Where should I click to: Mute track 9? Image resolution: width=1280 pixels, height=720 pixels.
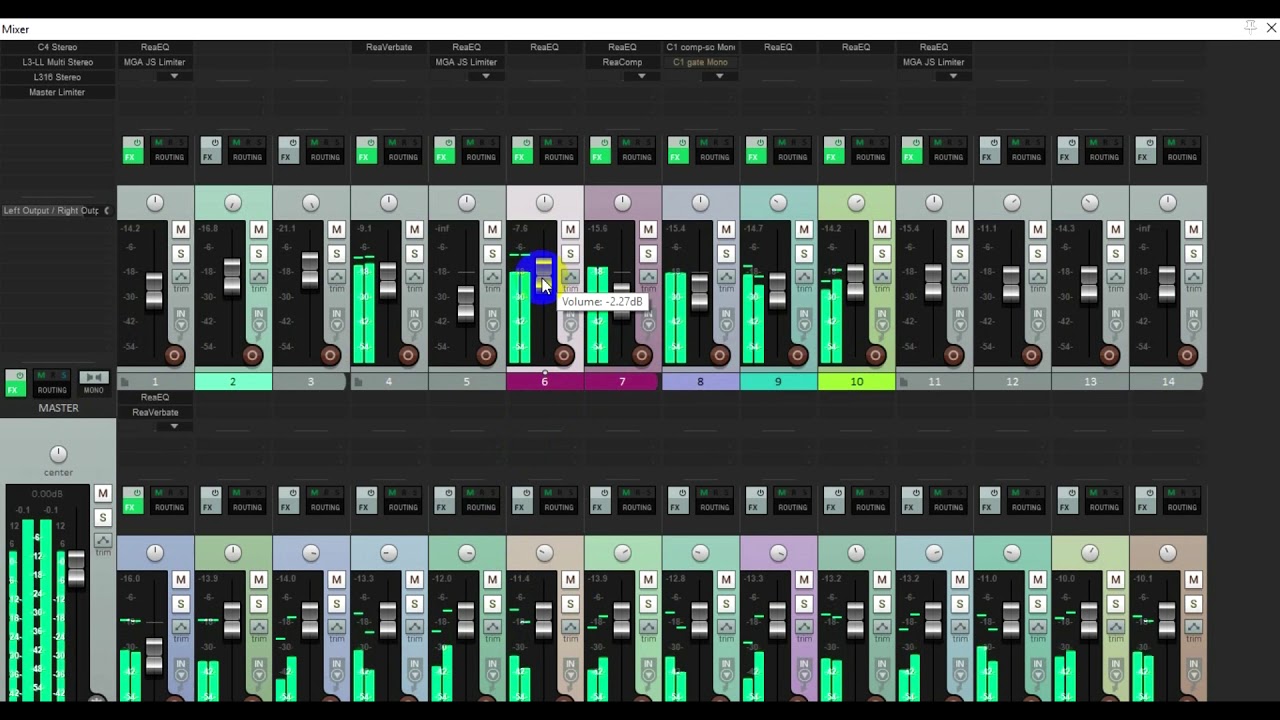(805, 230)
